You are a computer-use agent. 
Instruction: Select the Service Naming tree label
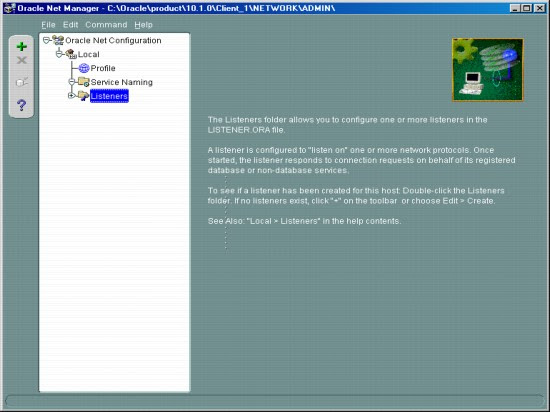pyautogui.click(x=121, y=82)
